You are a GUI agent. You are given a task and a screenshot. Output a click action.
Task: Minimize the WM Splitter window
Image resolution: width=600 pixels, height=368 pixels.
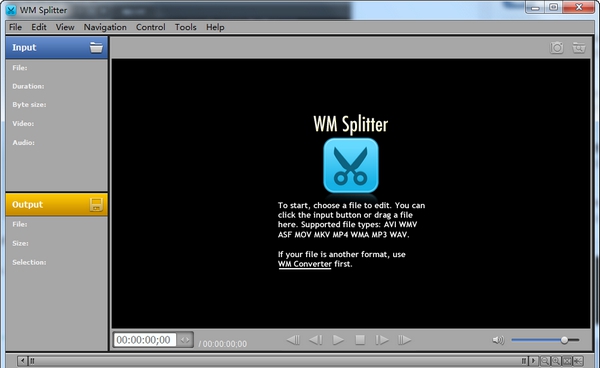[535, 7]
